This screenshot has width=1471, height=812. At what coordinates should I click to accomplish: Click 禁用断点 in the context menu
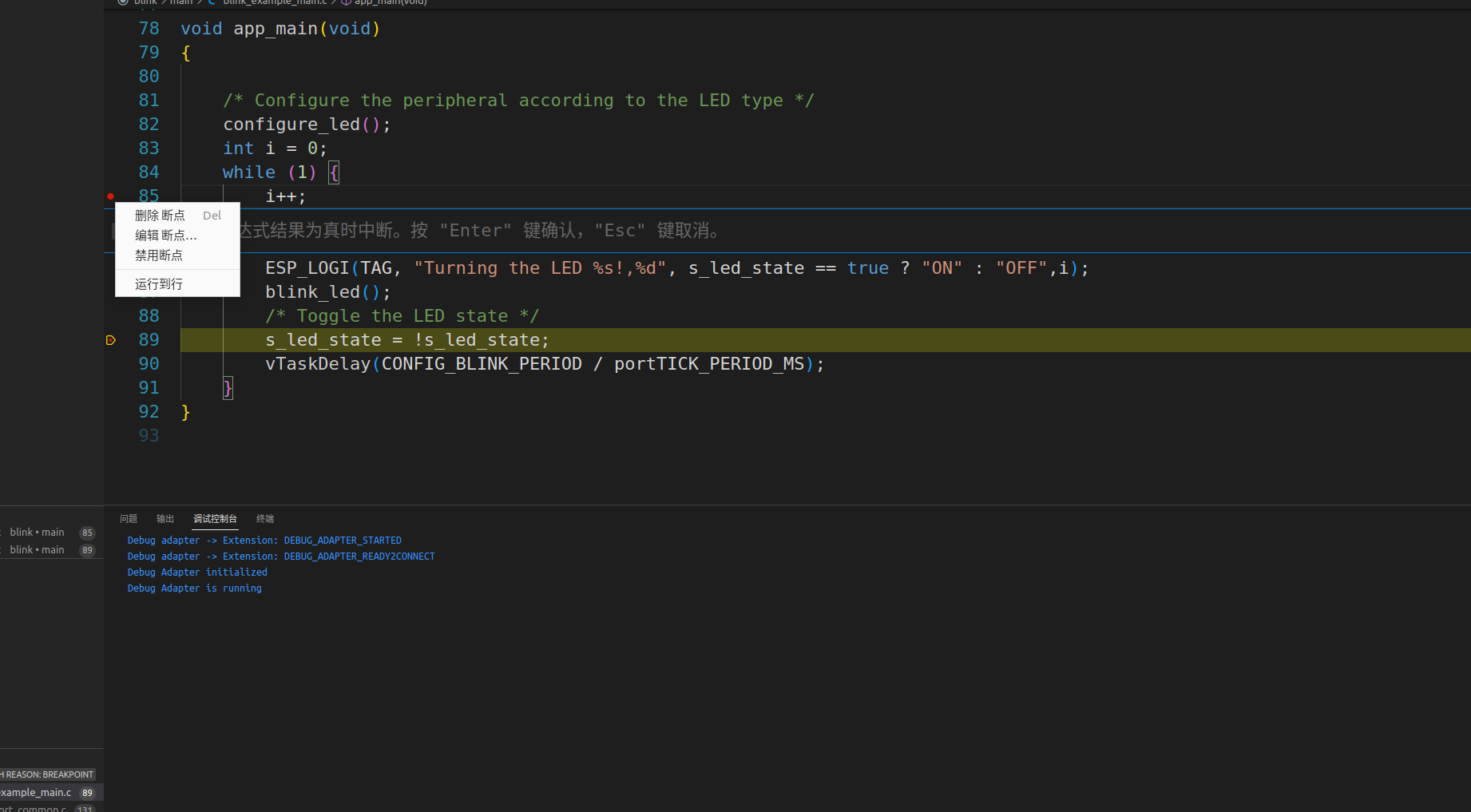[x=177, y=255]
